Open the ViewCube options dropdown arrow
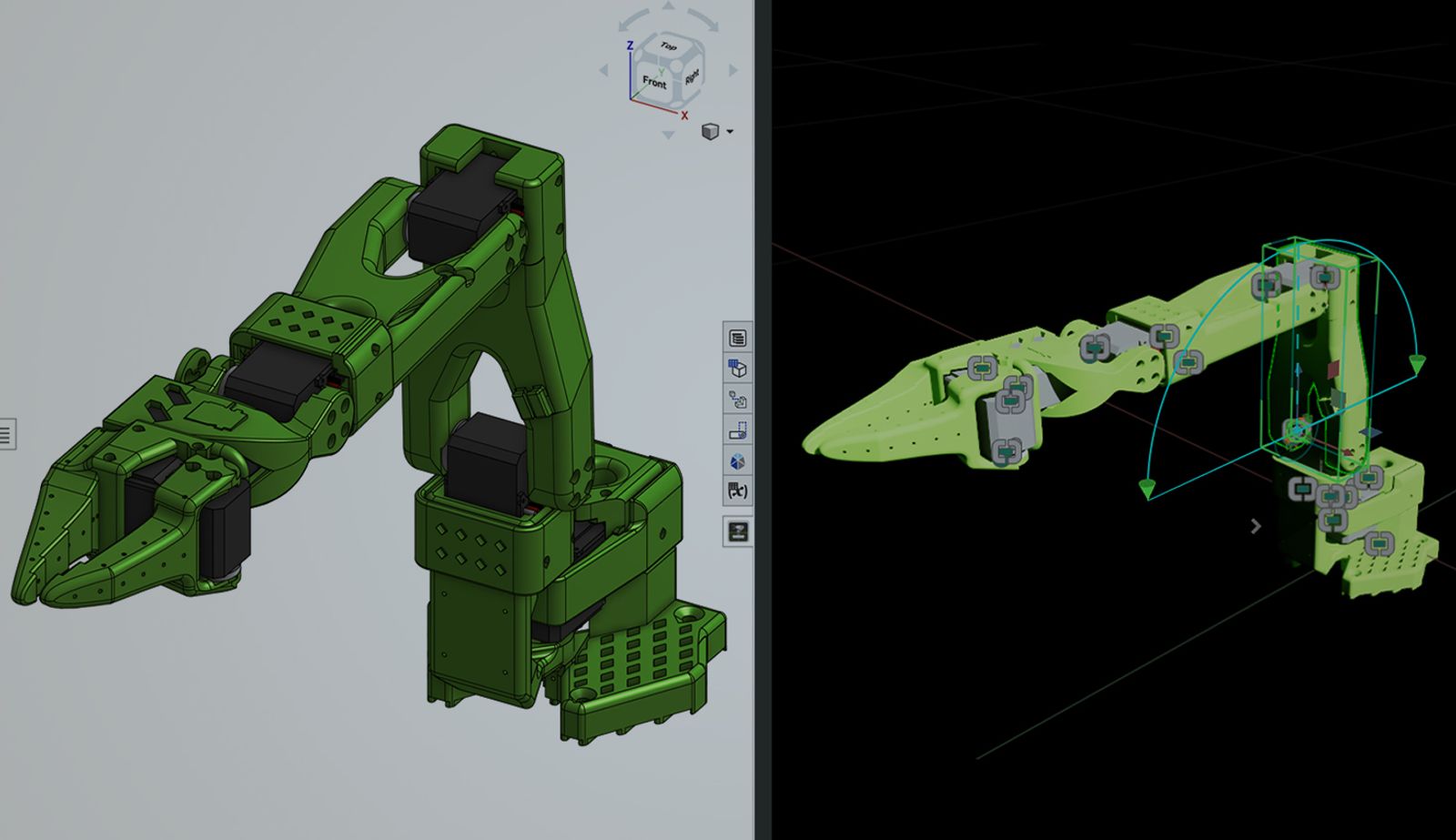This screenshot has height=840, width=1456. [729, 132]
